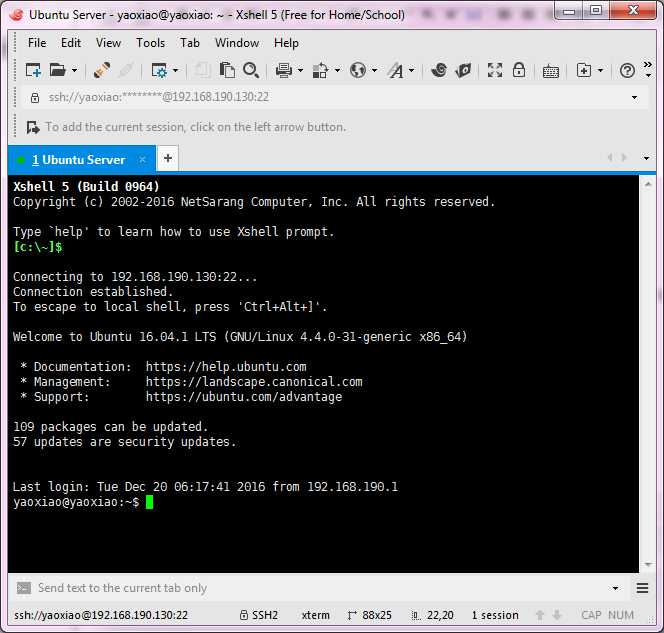This screenshot has width=664, height=633.
Task: Click the tab scroll right arrow
Action: [x=624, y=158]
